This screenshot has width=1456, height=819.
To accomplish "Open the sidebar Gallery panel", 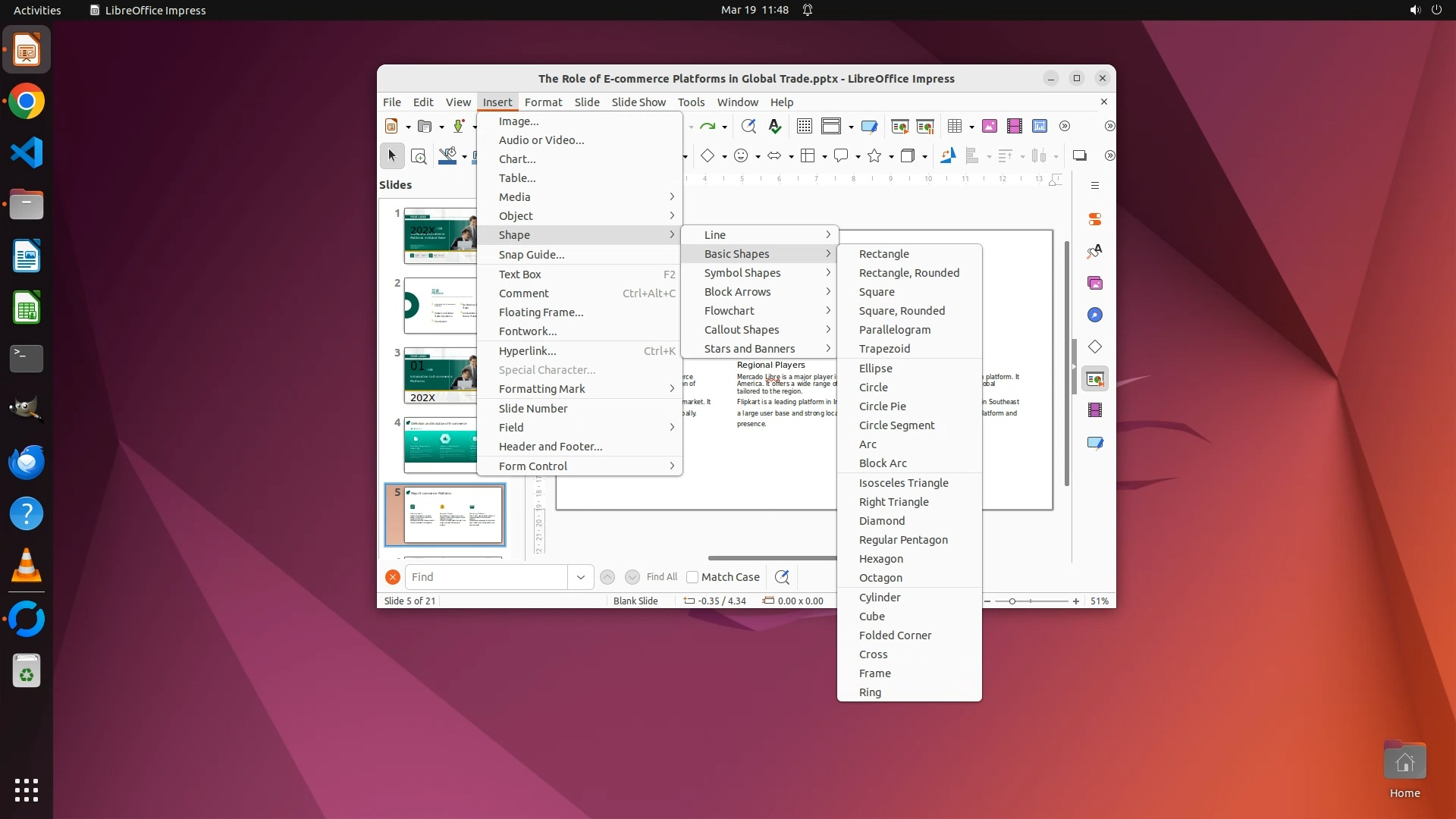I will coord(1094,284).
